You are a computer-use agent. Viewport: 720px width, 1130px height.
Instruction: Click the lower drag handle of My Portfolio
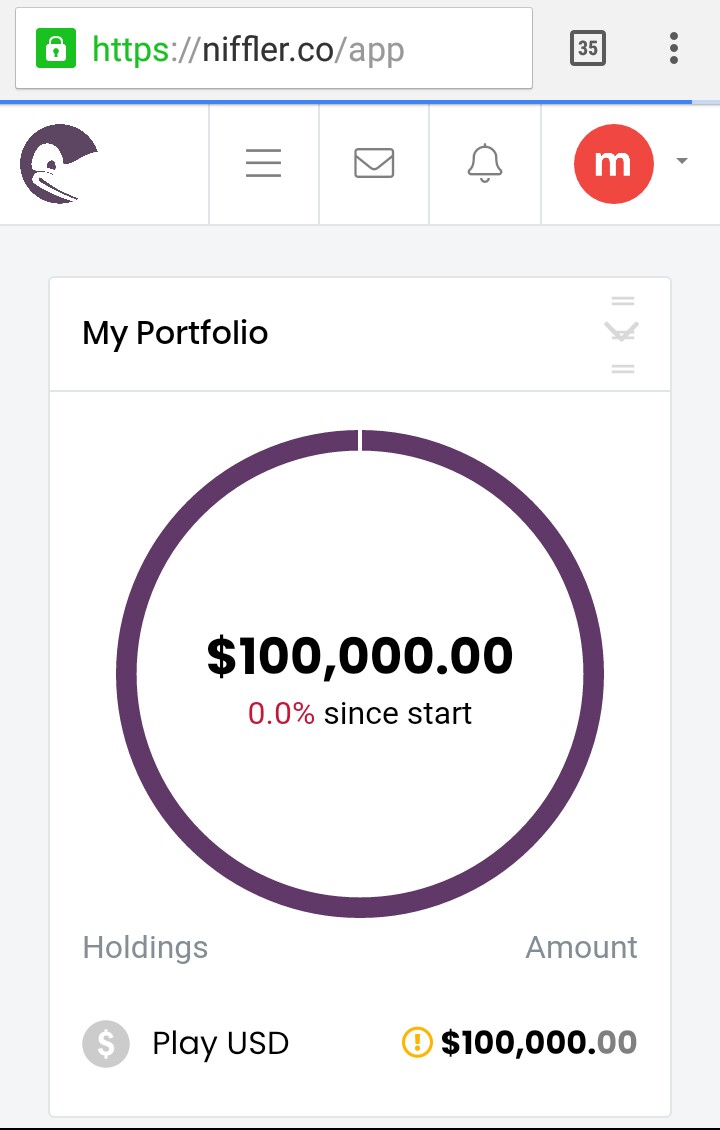point(623,368)
